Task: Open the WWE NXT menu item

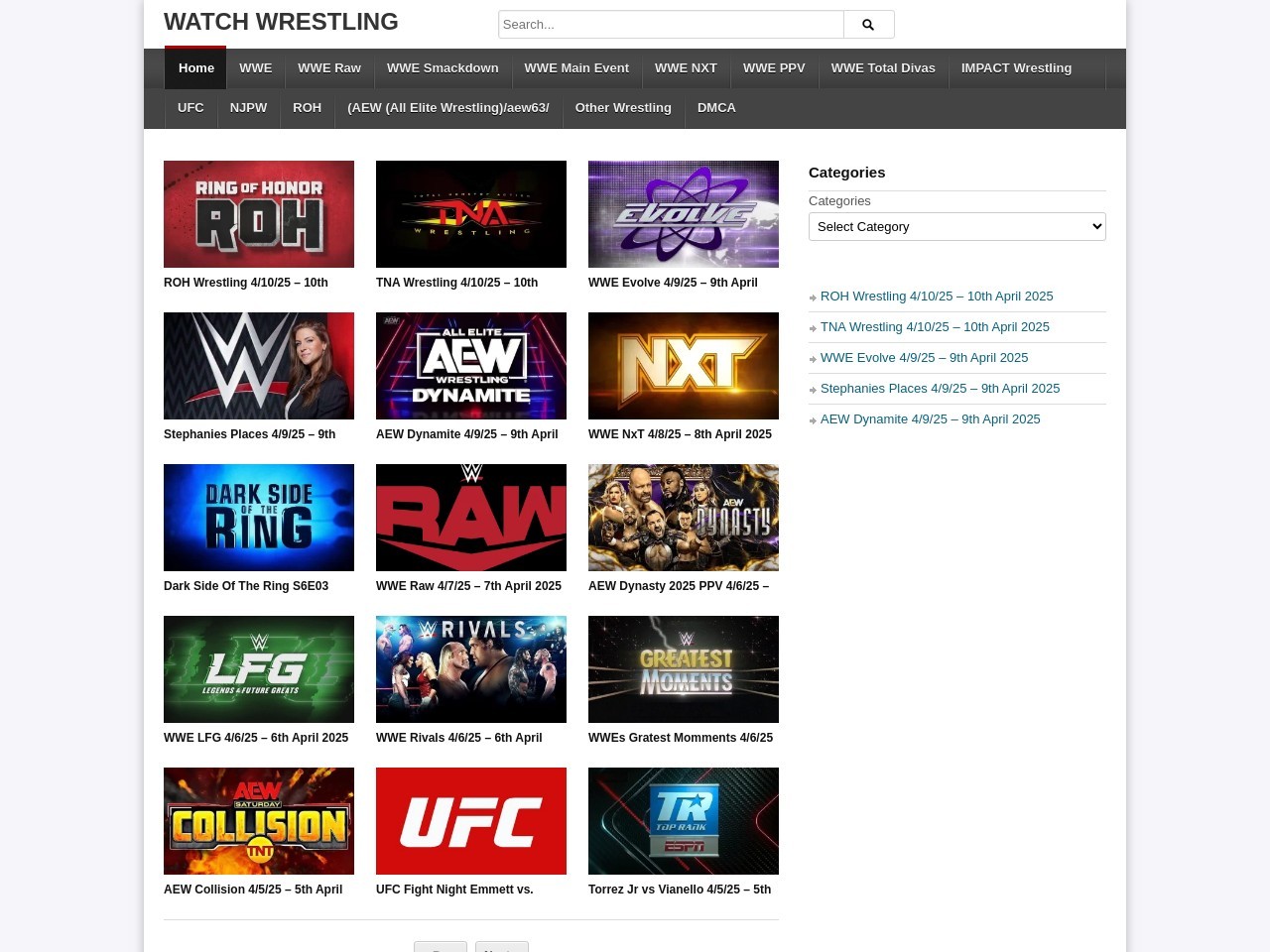Action: point(686,68)
